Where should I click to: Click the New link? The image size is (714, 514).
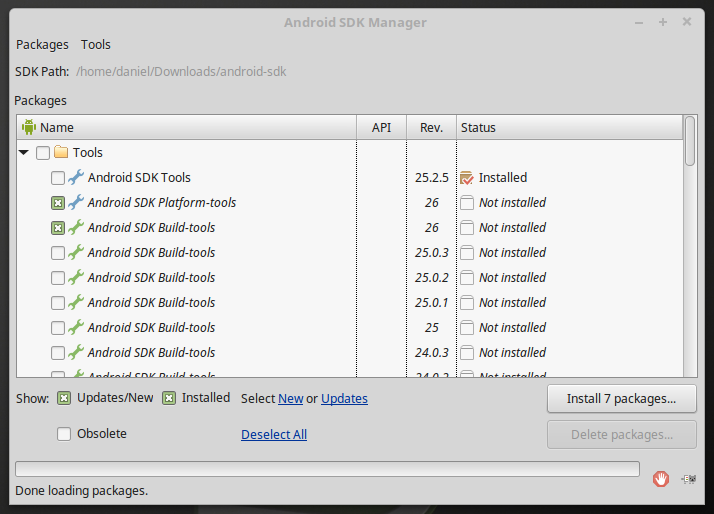pyautogui.click(x=291, y=399)
